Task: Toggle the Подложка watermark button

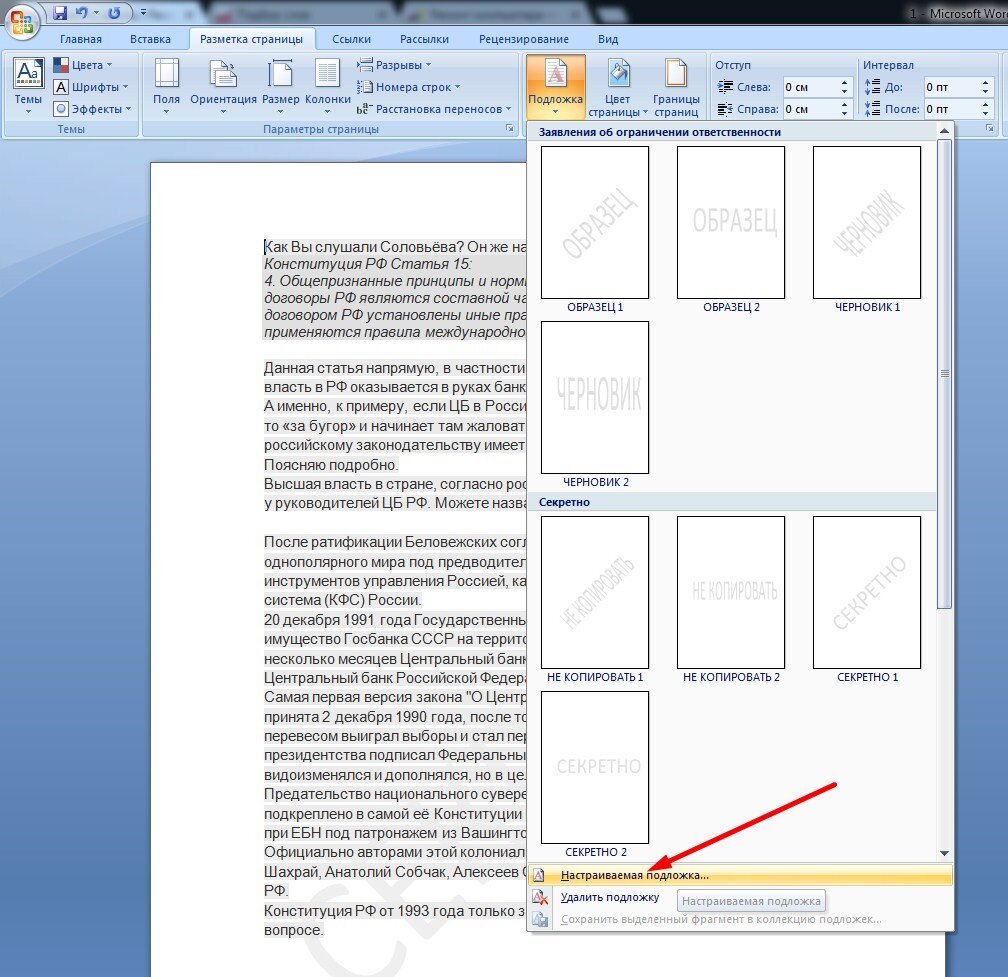Action: click(555, 87)
